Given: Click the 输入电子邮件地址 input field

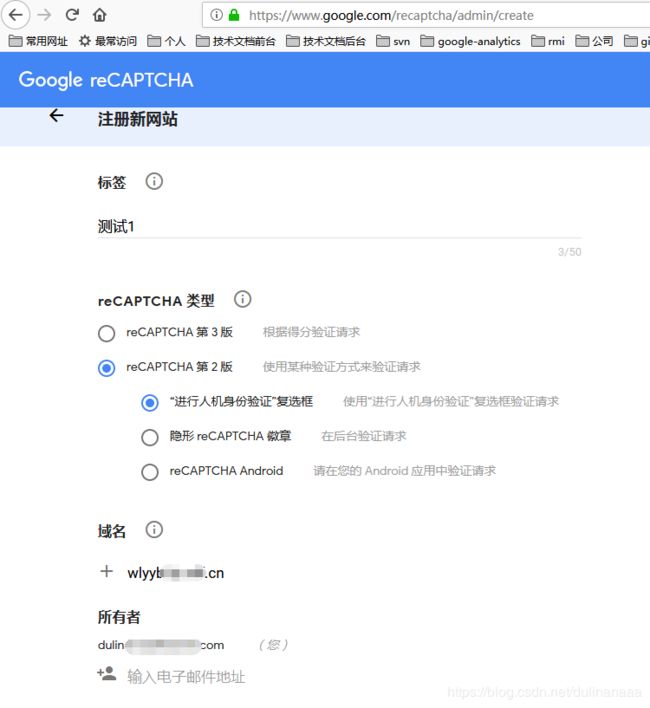Looking at the screenshot, I should coord(186,676).
